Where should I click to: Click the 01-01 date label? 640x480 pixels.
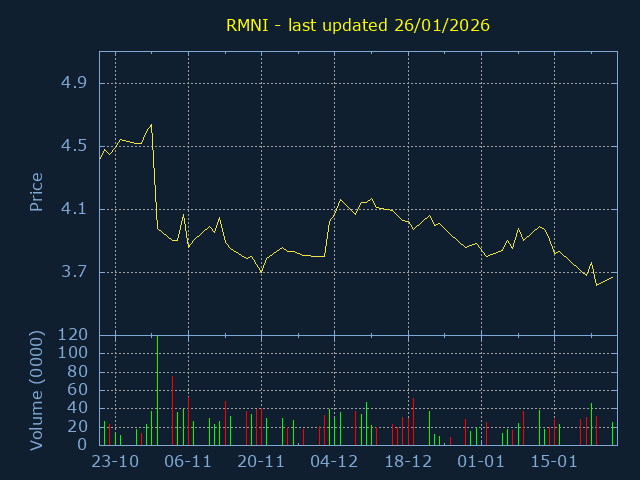(481, 462)
